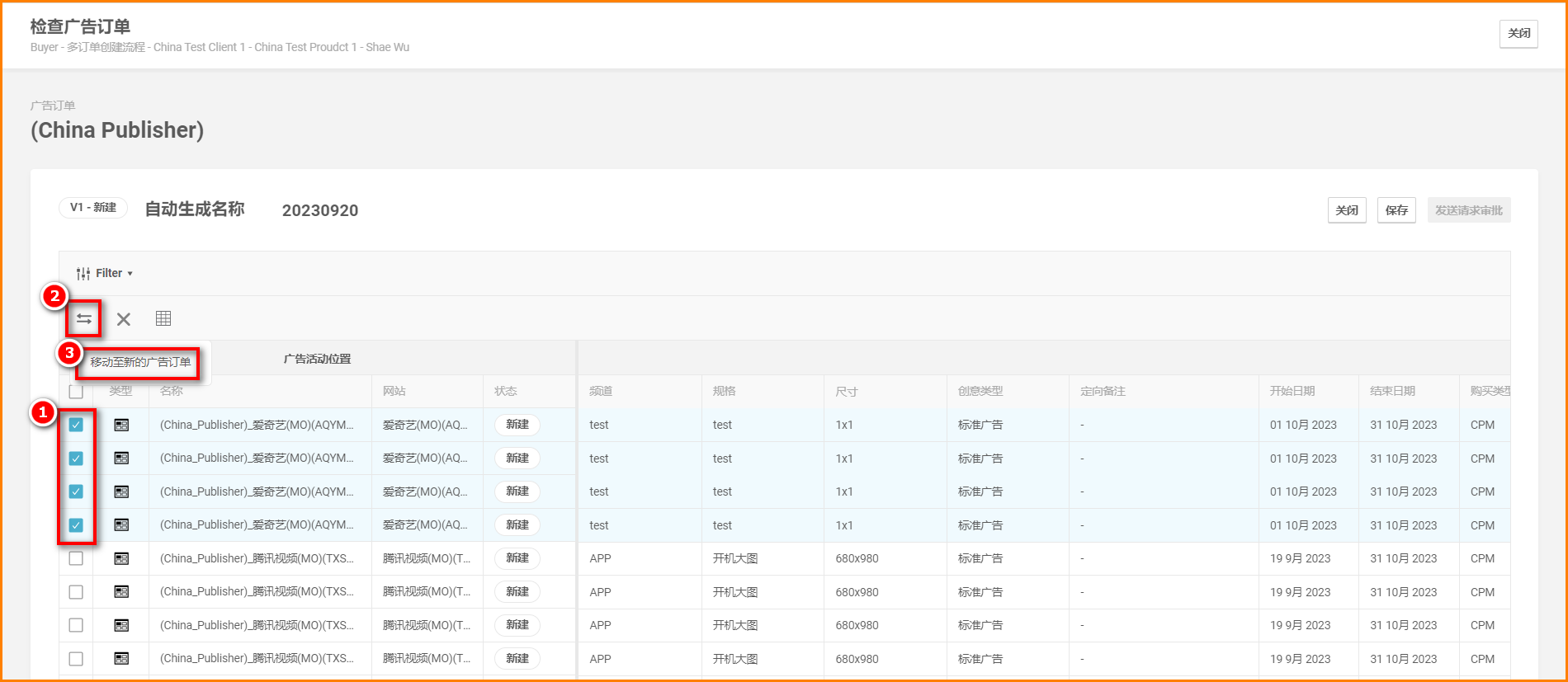Click type icon of first 爱奇艺 row
Screen dimensions: 1568x682
coord(121,425)
